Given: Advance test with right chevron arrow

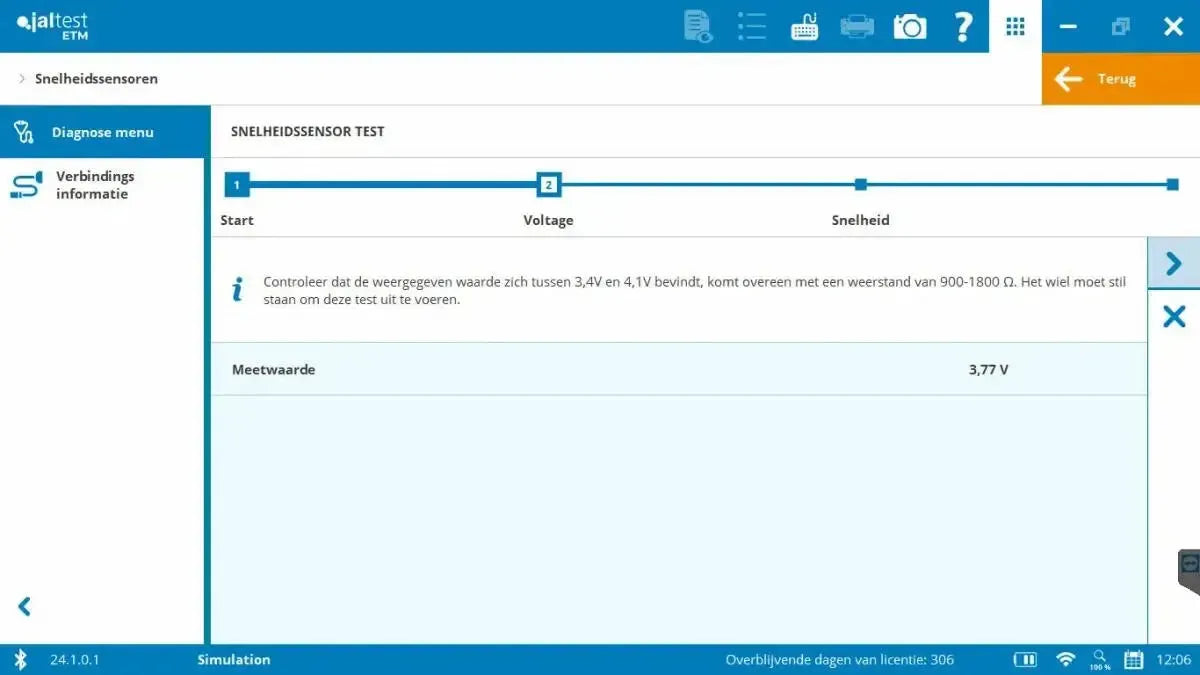Looking at the screenshot, I should pos(1172,263).
